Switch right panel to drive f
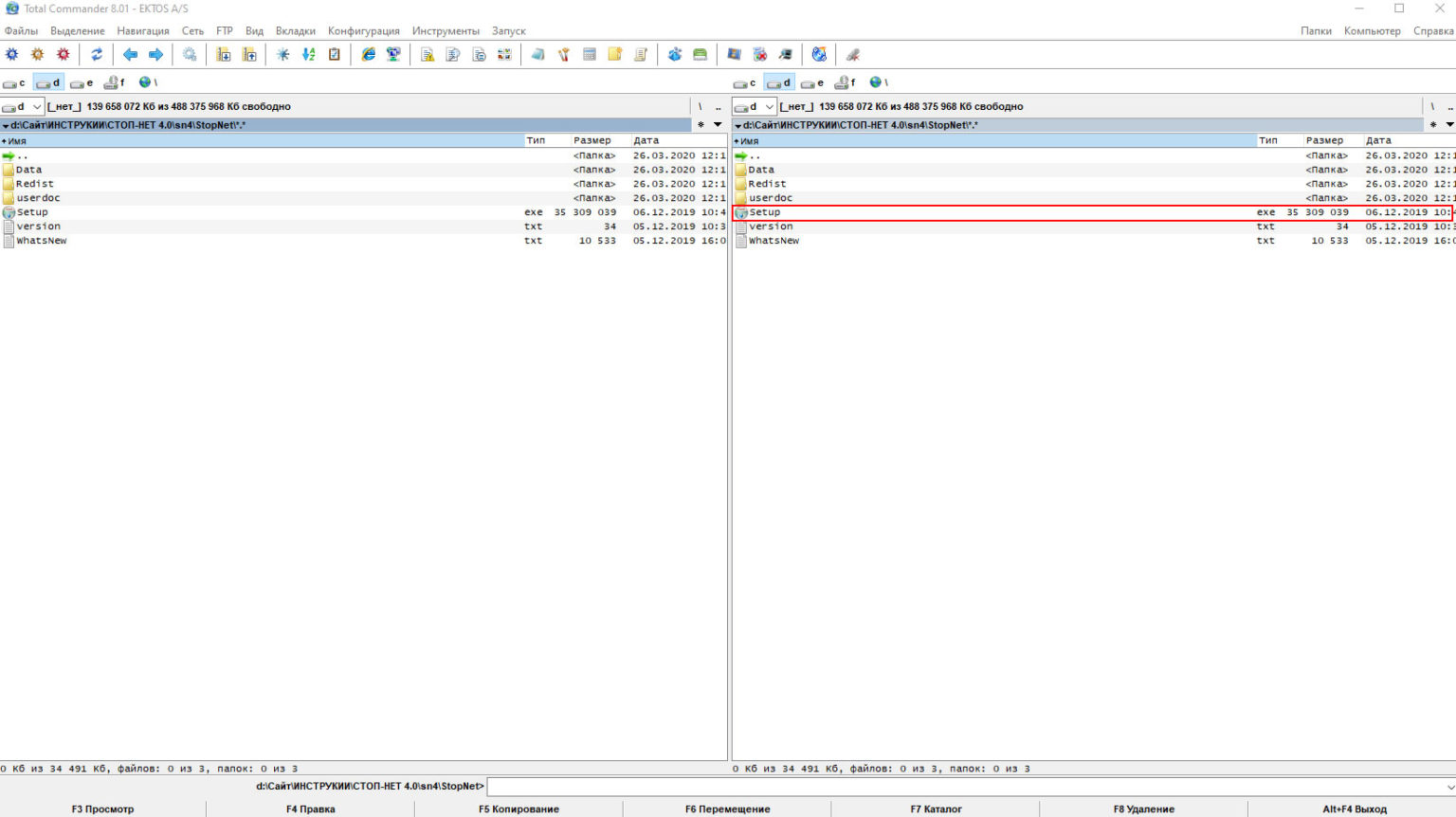Viewport: 1456px width, 817px height. (x=846, y=83)
